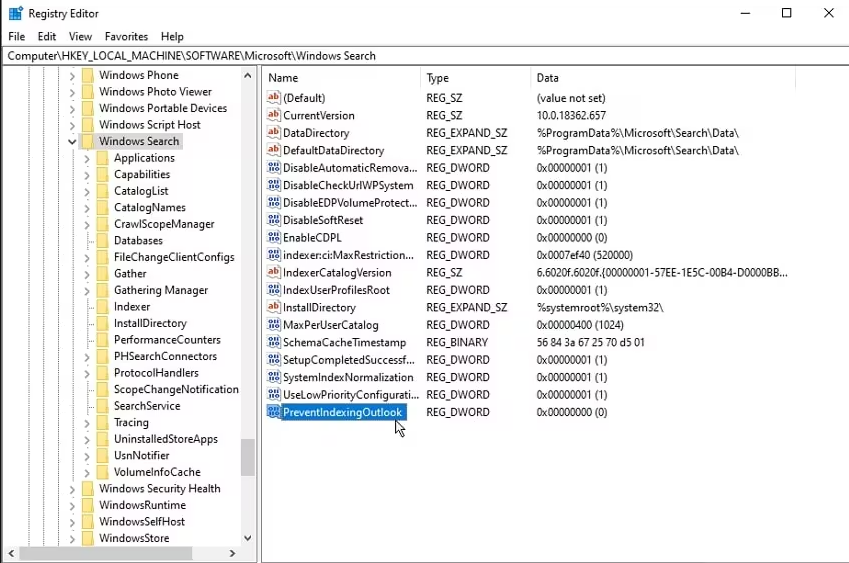Expand the Windows Security Health key
This screenshot has height=563, width=849.
pyautogui.click(x=72, y=489)
